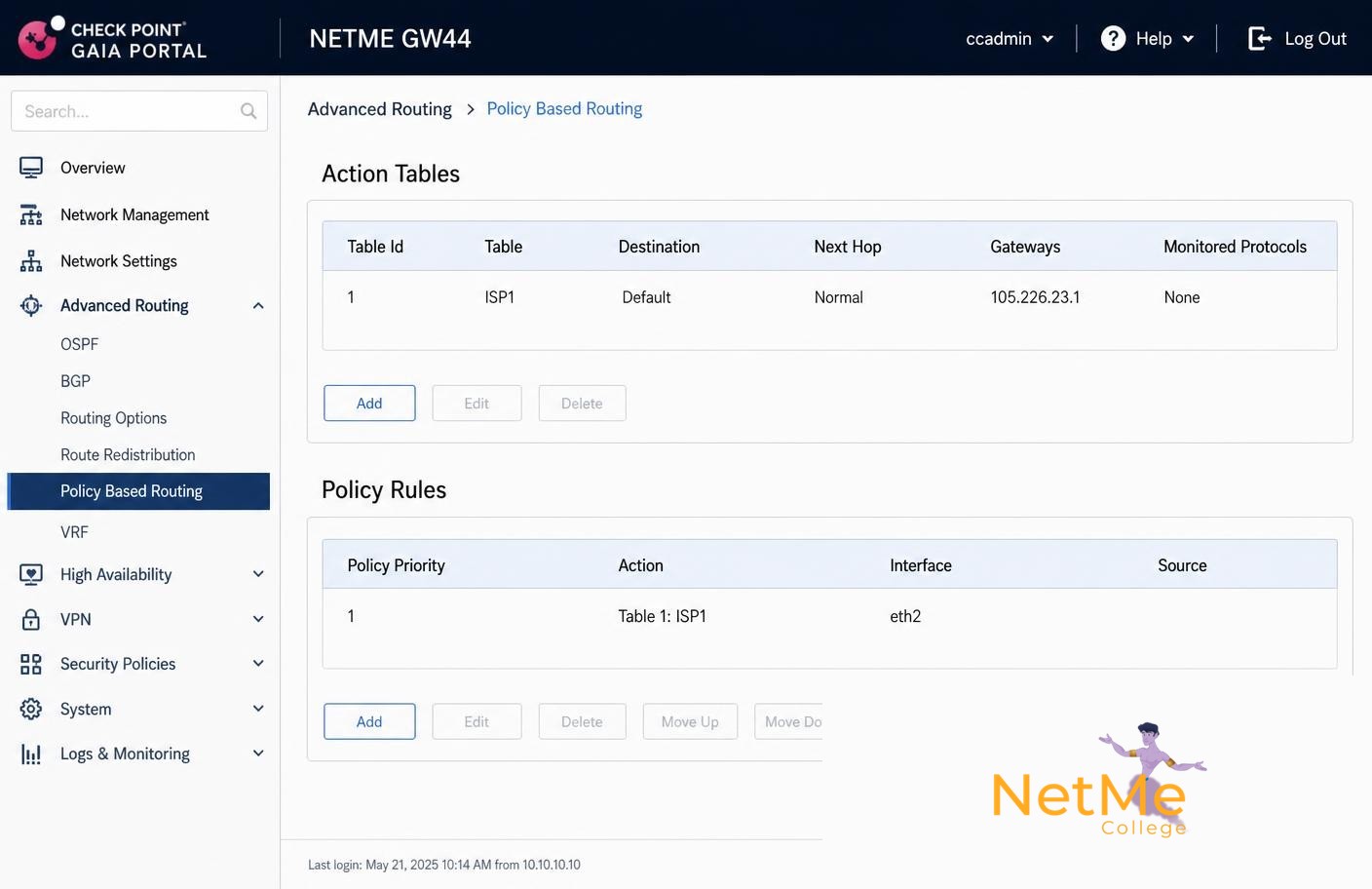Image resolution: width=1372 pixels, height=889 pixels.
Task: Click Add under Action Tables
Action: click(369, 404)
